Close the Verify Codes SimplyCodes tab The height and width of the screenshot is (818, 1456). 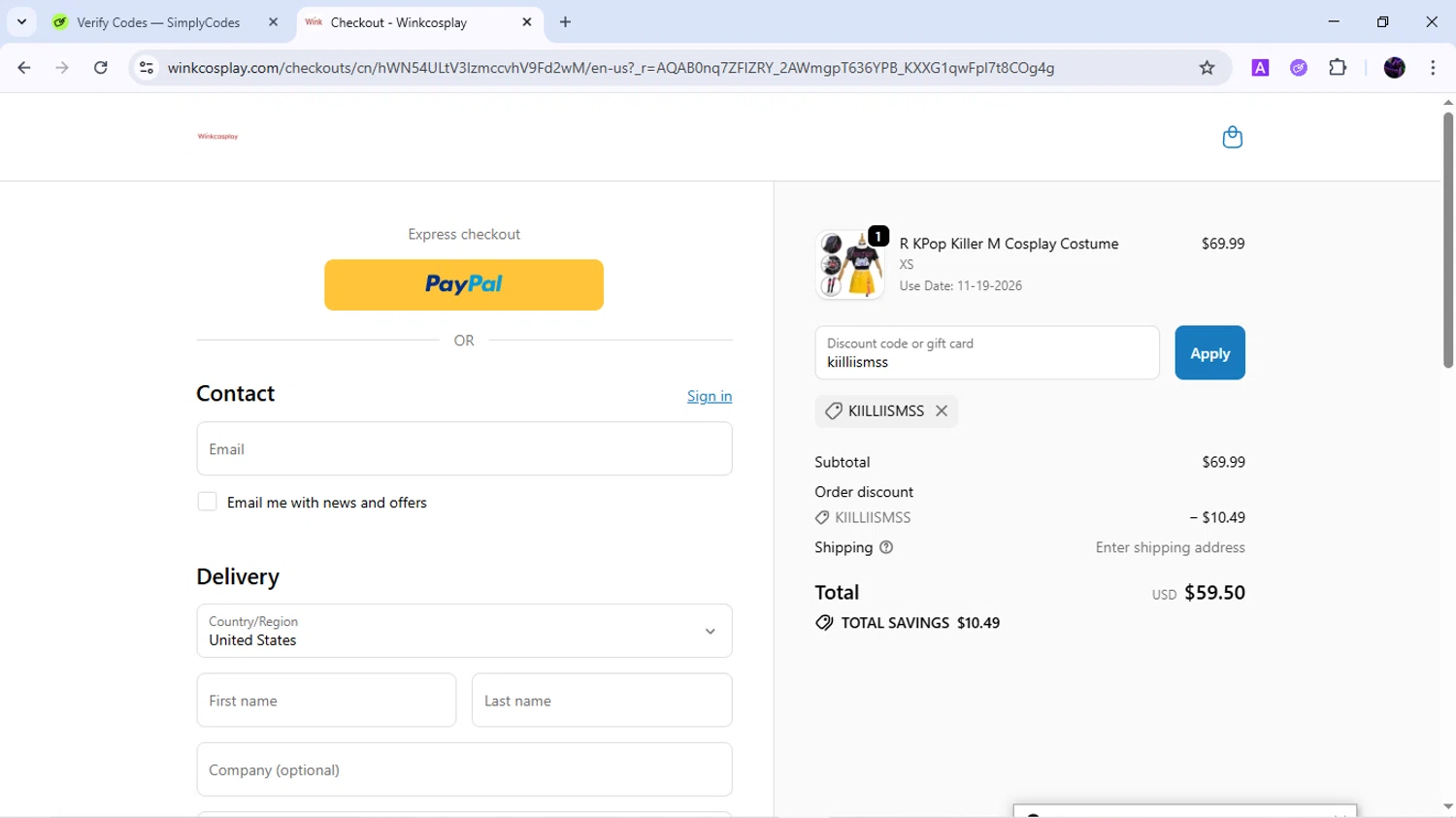(x=273, y=22)
